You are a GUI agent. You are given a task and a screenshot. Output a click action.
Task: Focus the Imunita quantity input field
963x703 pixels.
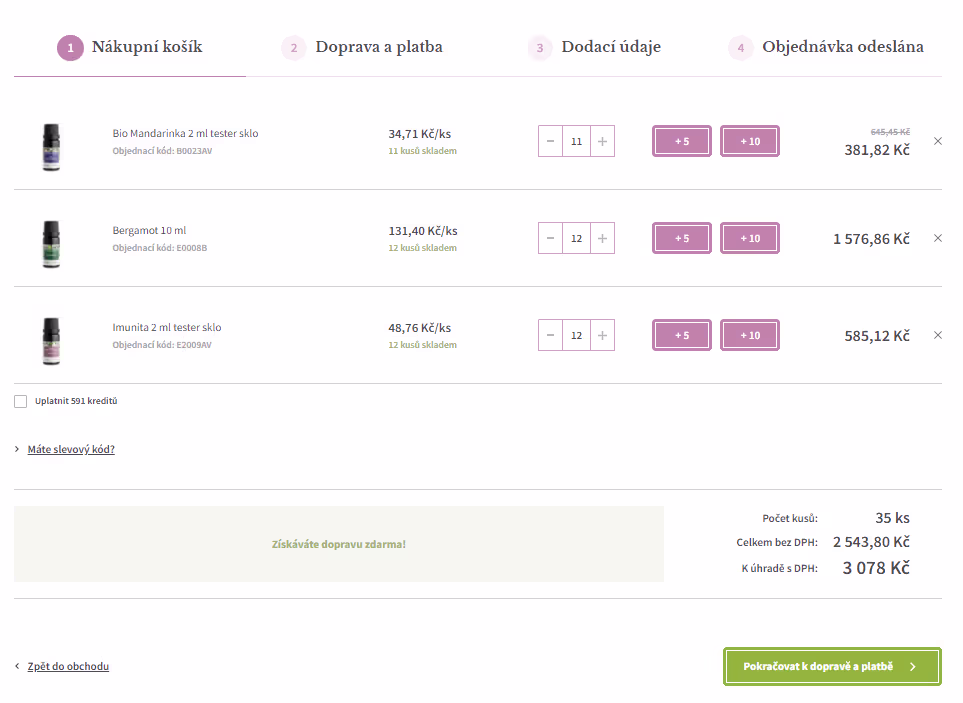(x=577, y=335)
